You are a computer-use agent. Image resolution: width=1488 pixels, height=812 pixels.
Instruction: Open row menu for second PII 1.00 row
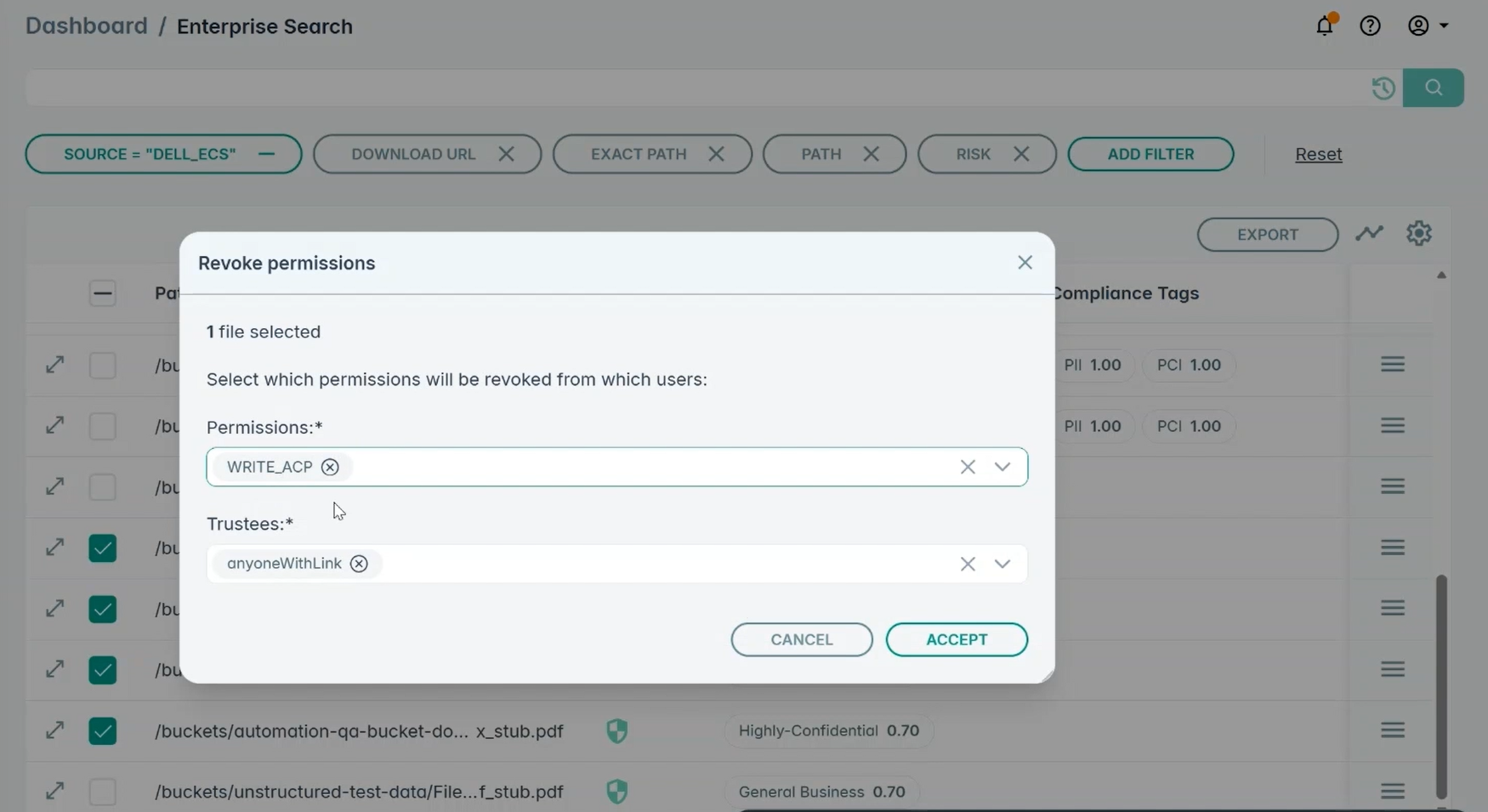click(1392, 425)
